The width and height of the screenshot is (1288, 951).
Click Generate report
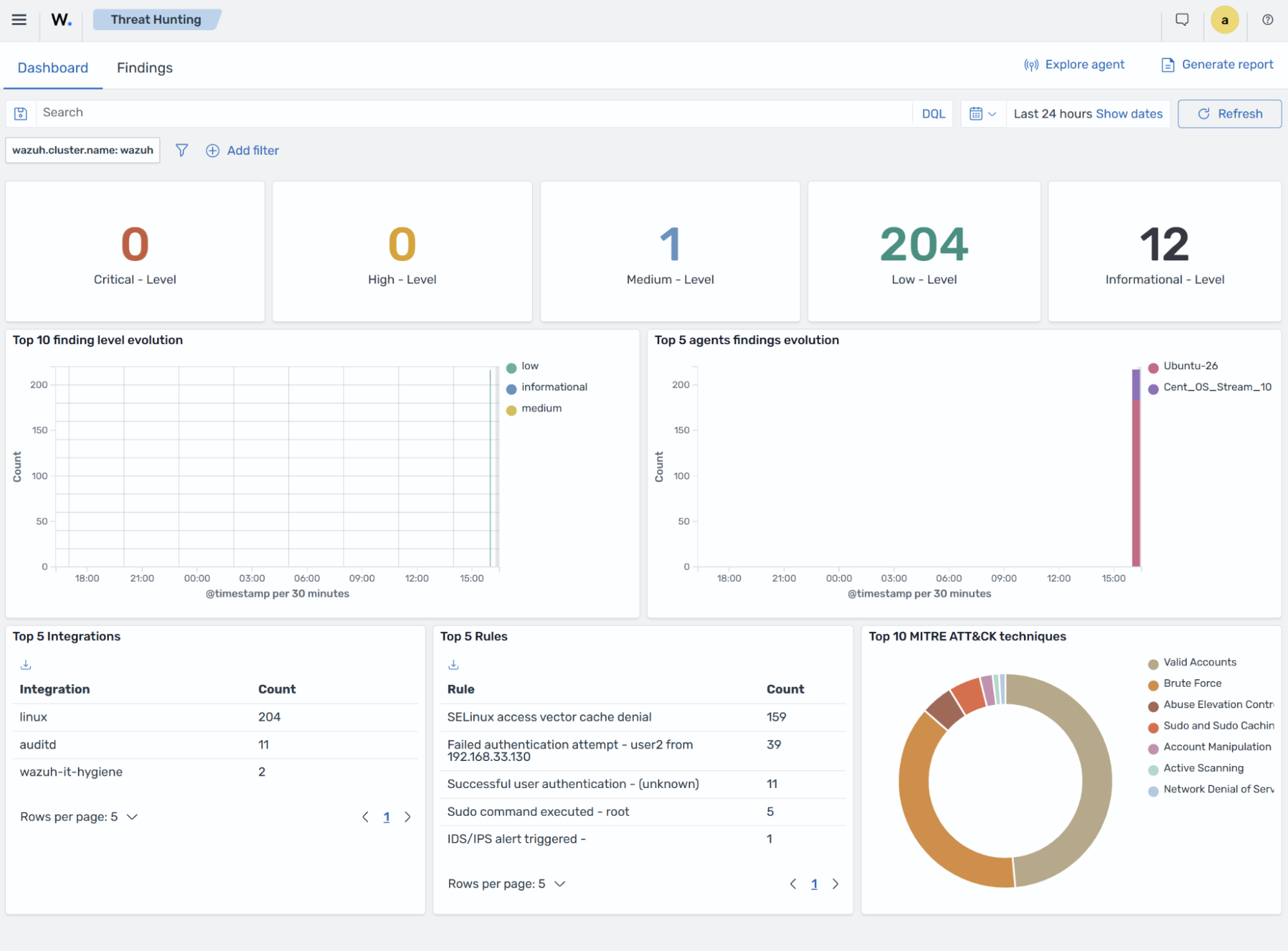pos(1217,64)
